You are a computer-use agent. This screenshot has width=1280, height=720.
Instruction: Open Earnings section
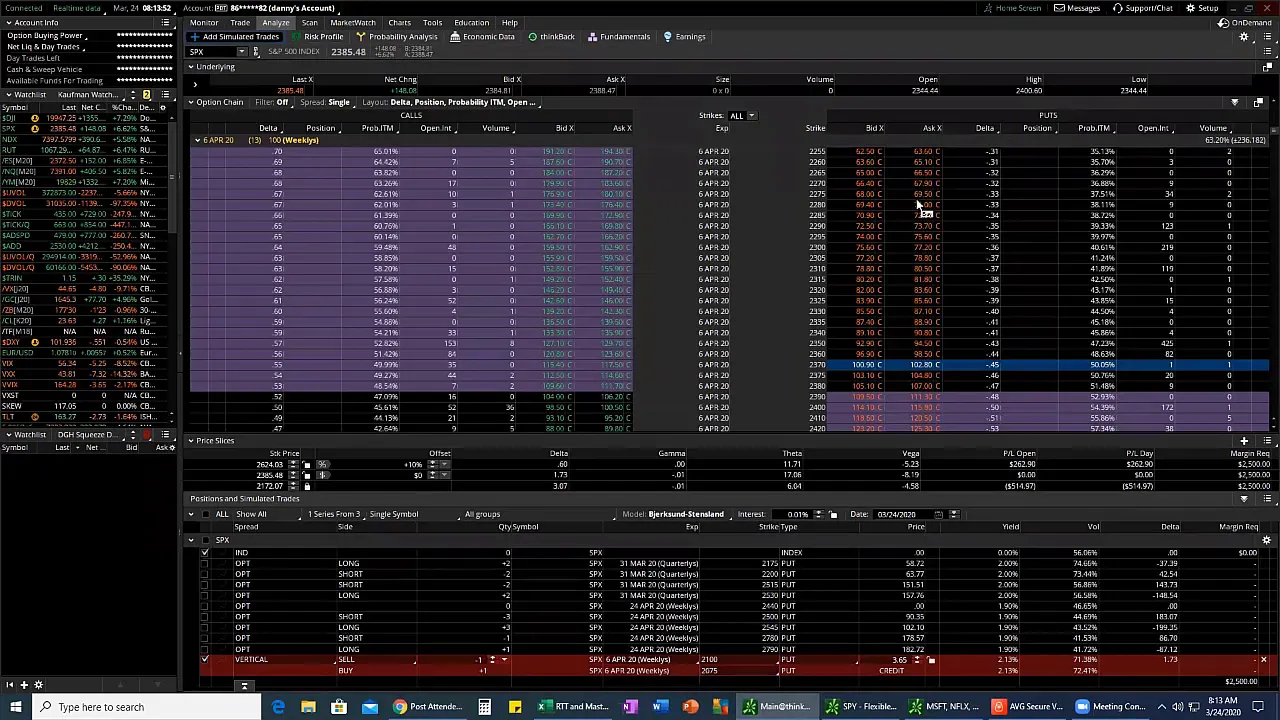coord(685,37)
